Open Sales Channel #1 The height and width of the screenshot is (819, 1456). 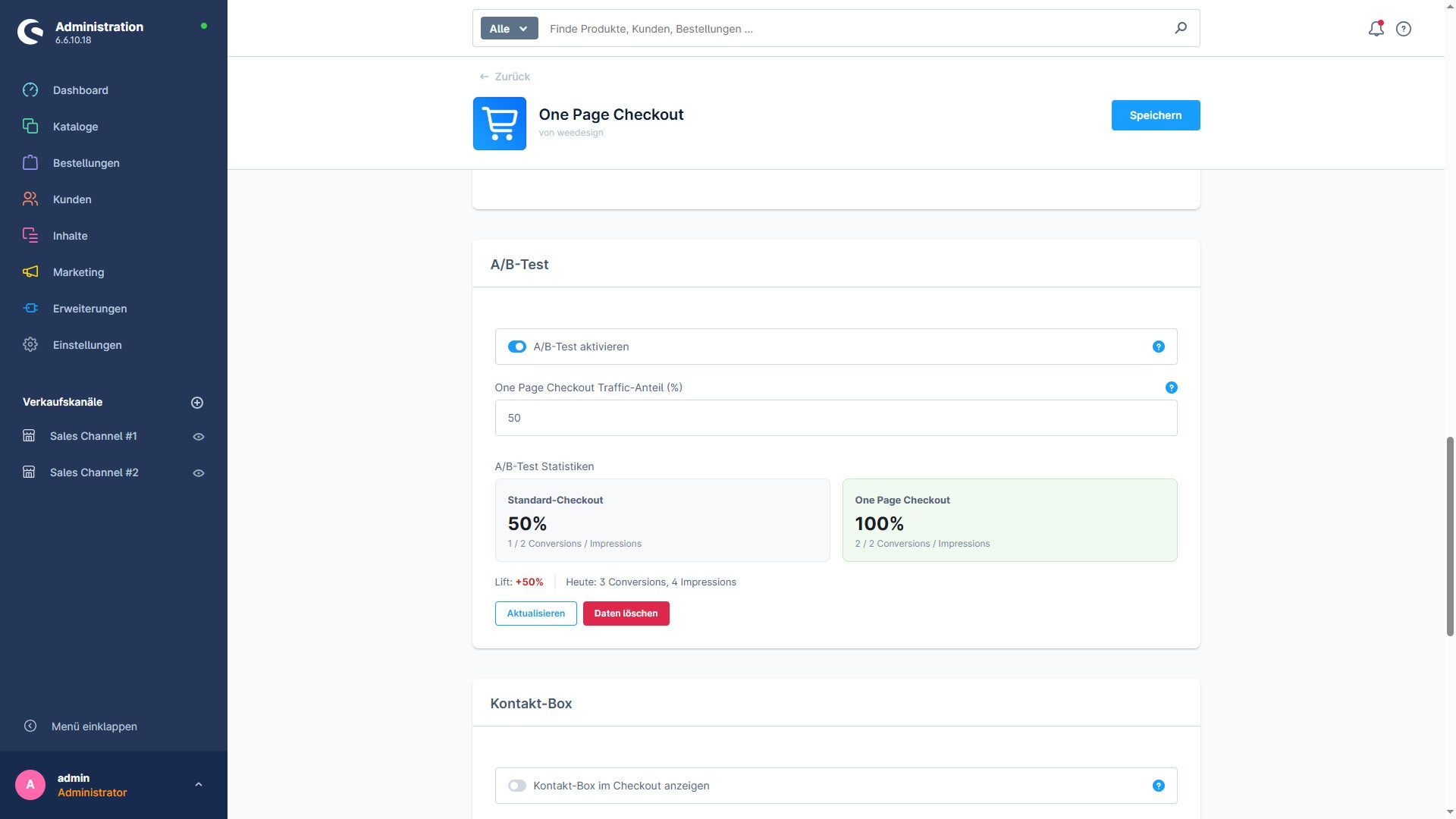pos(93,436)
